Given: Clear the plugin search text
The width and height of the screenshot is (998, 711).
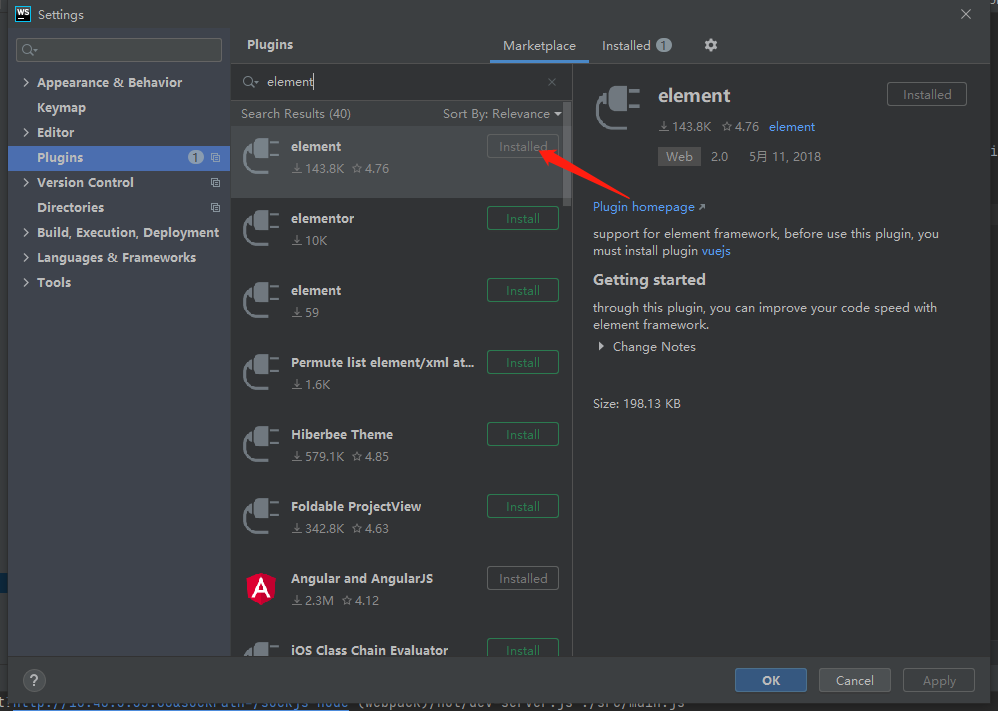Looking at the screenshot, I should pyautogui.click(x=552, y=82).
